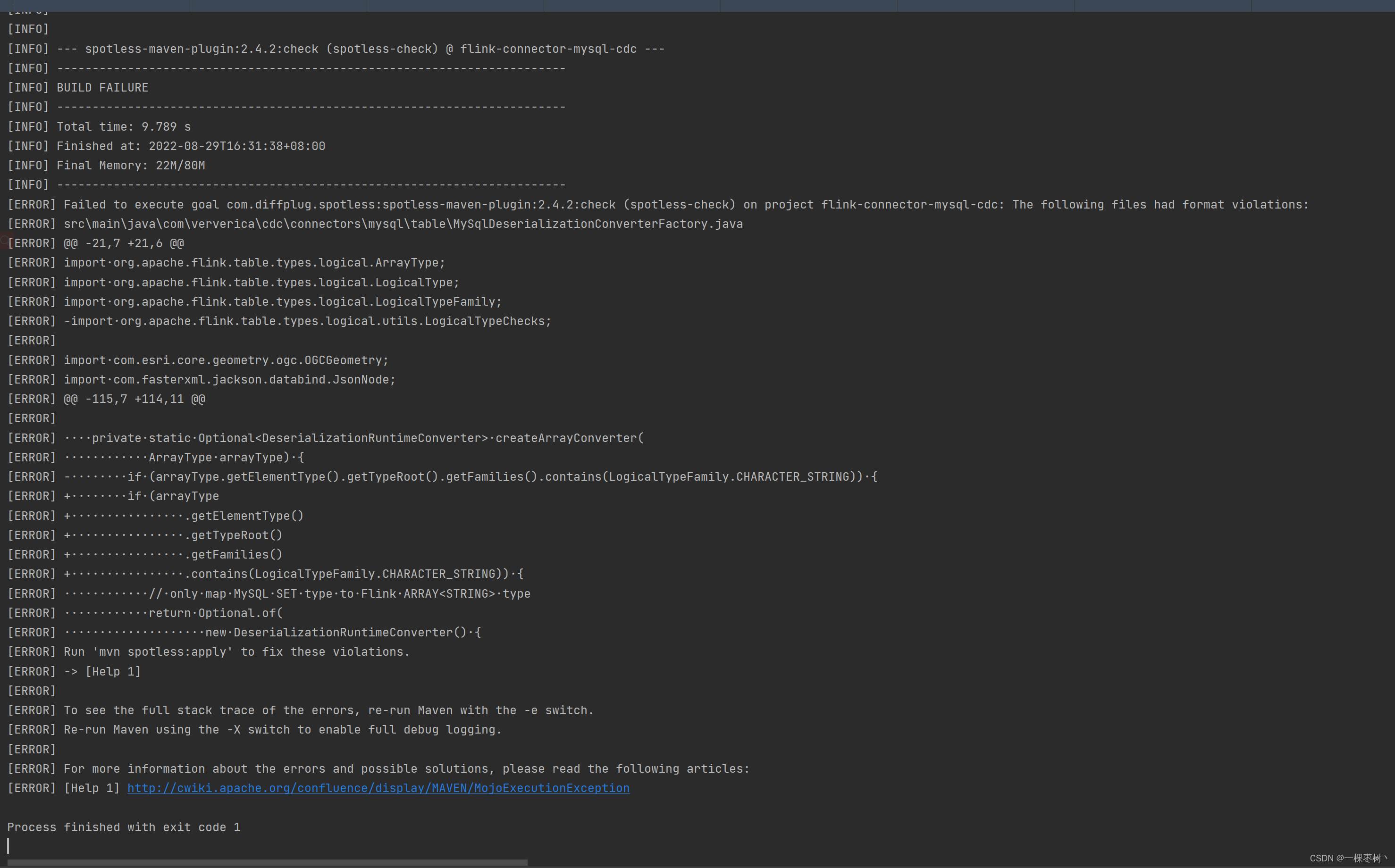Click the 'BUILD FAILURE' log line
Image resolution: width=1395 pixels, height=868 pixels.
77,87
